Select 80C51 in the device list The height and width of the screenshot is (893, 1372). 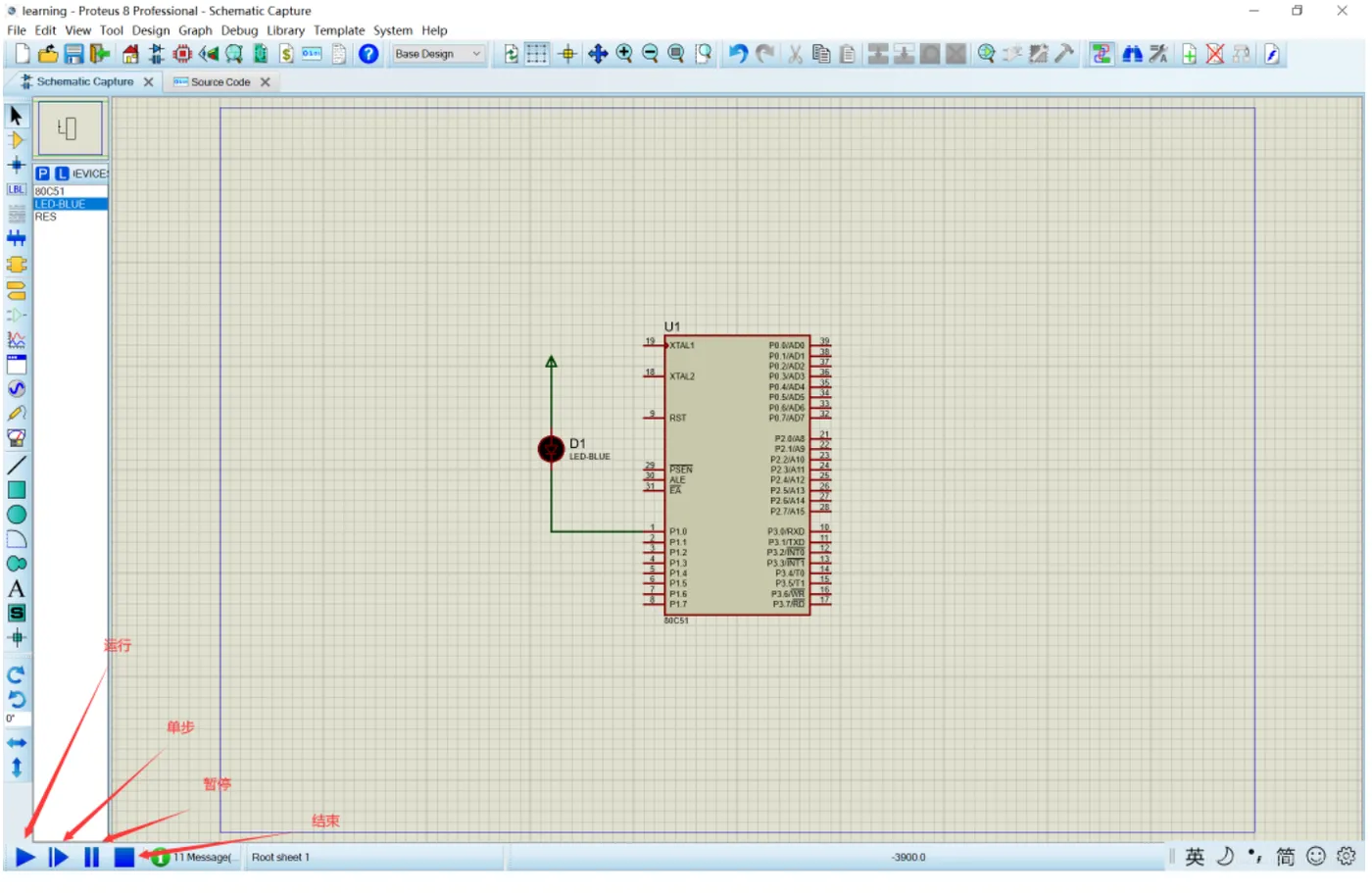71,192
